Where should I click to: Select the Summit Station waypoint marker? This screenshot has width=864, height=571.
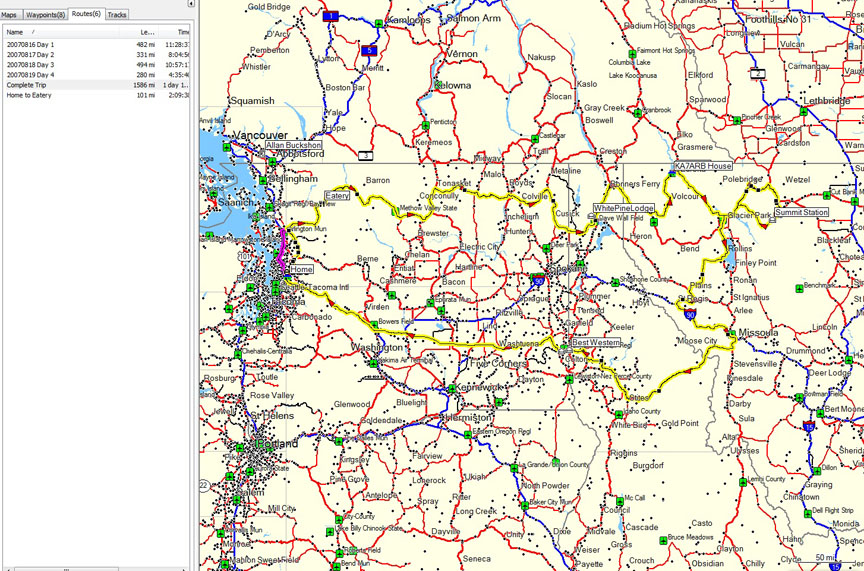tap(801, 212)
